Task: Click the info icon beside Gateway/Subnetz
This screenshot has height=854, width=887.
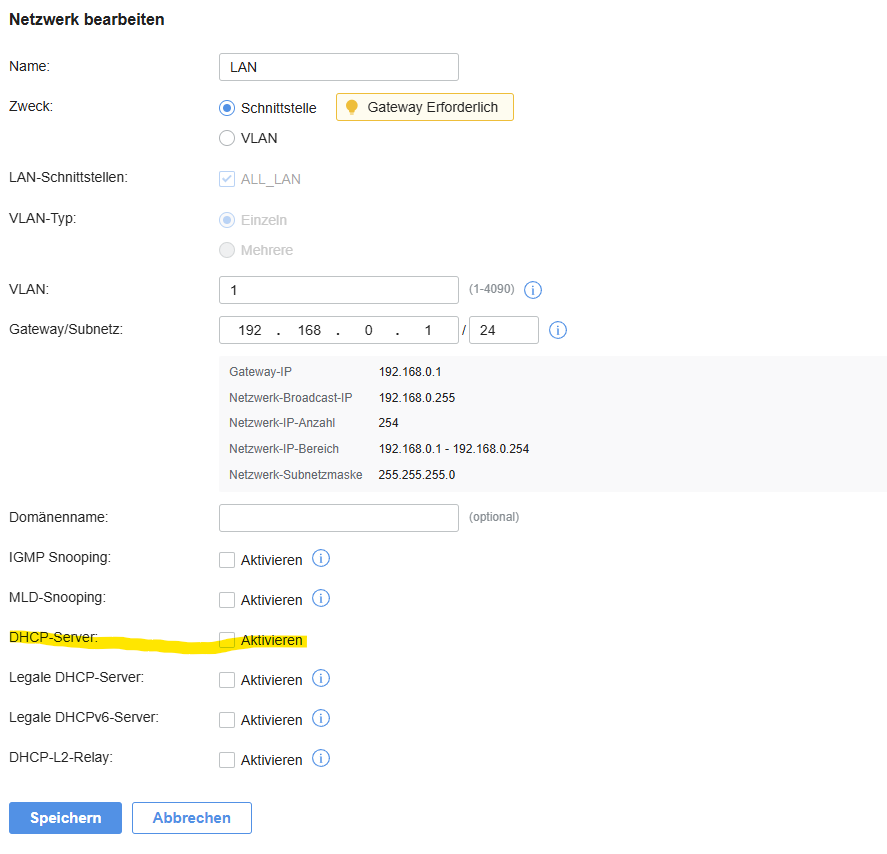Action: coord(558,330)
